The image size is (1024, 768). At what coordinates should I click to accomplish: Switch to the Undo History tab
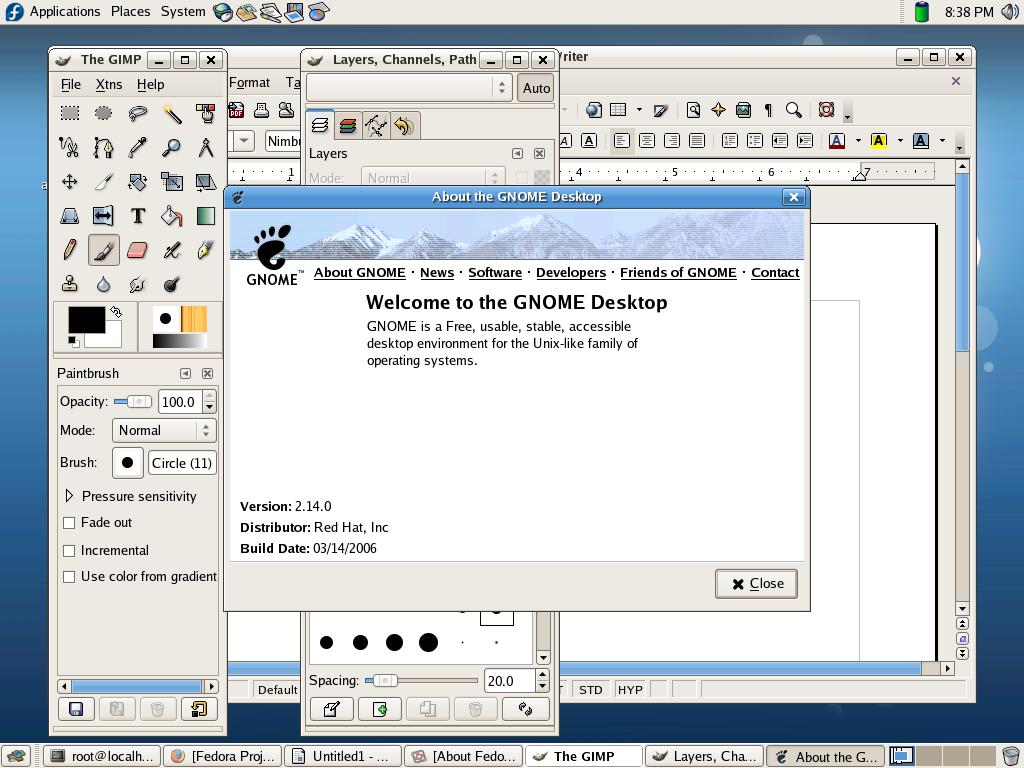click(404, 125)
